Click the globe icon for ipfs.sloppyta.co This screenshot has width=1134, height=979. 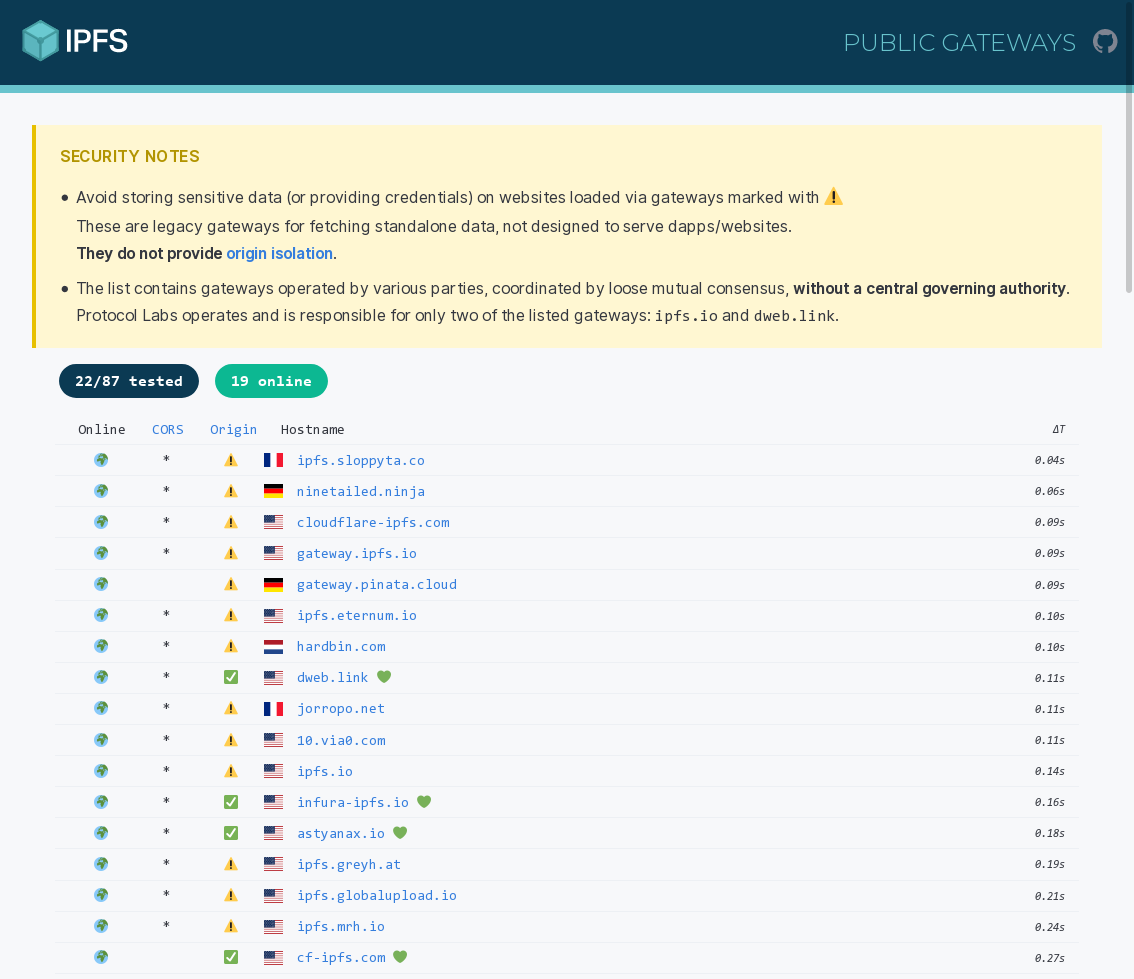[101, 460]
